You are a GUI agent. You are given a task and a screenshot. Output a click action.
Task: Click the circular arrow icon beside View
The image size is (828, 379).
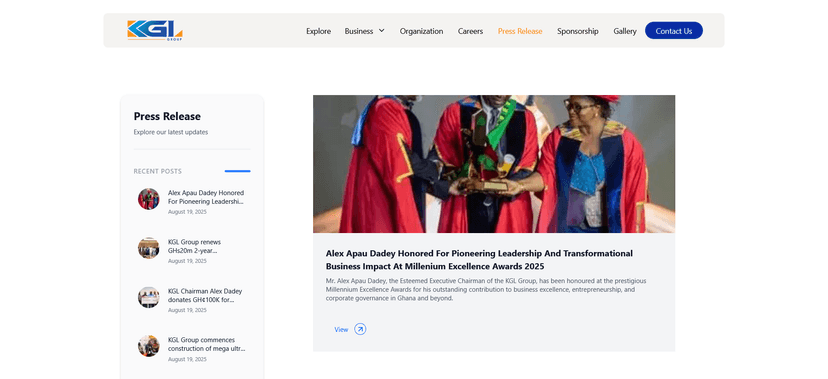[360, 329]
